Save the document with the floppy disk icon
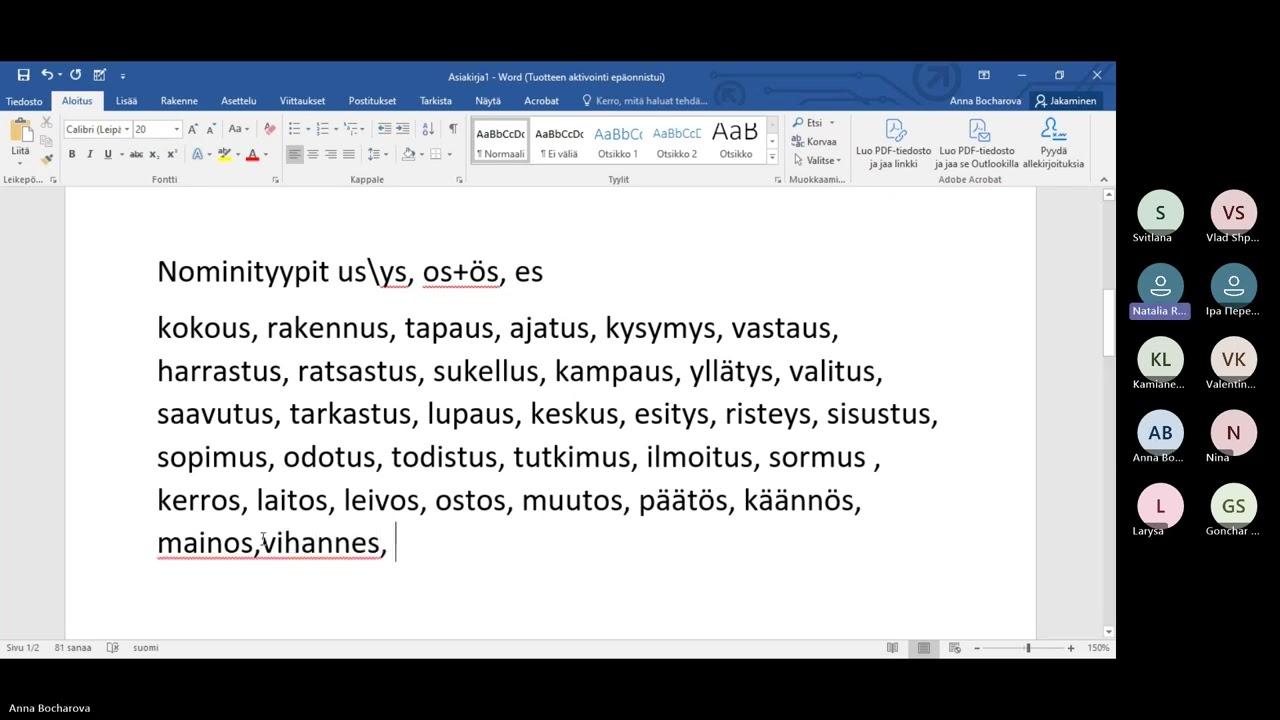The image size is (1280, 720). [23, 75]
